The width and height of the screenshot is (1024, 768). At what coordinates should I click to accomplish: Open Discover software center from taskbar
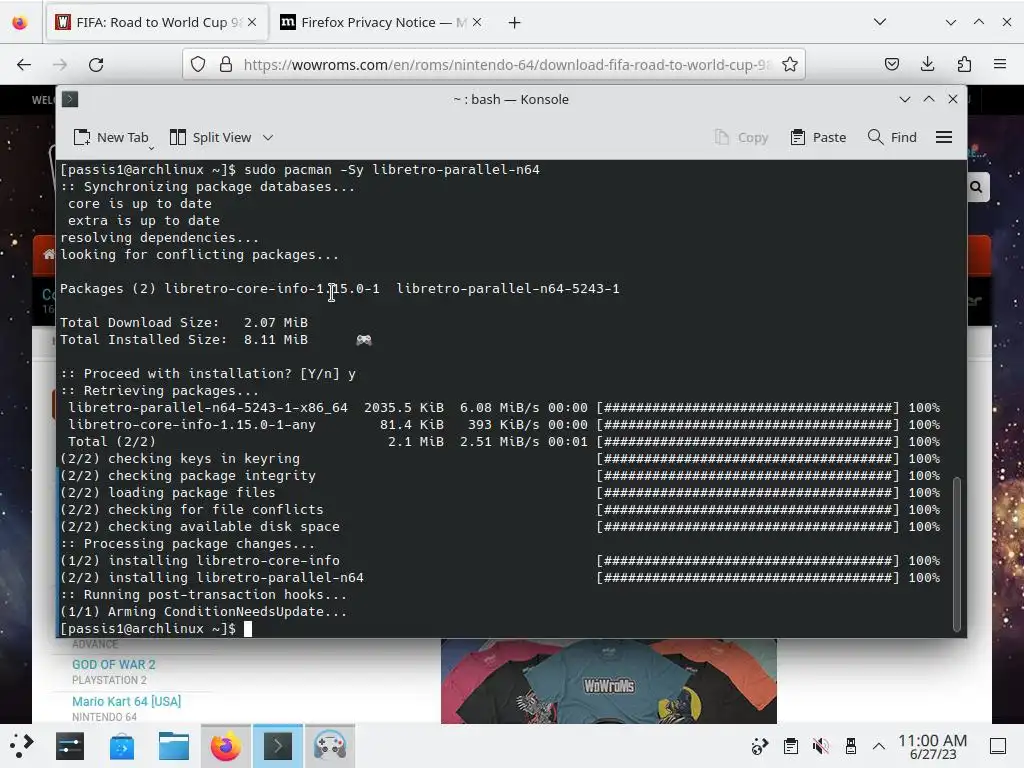click(121, 746)
